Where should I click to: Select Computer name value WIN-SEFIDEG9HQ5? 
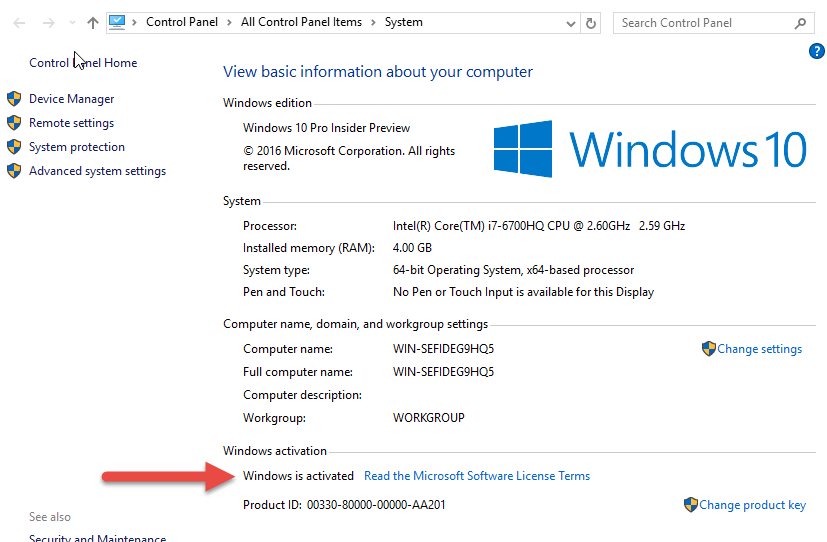(443, 349)
